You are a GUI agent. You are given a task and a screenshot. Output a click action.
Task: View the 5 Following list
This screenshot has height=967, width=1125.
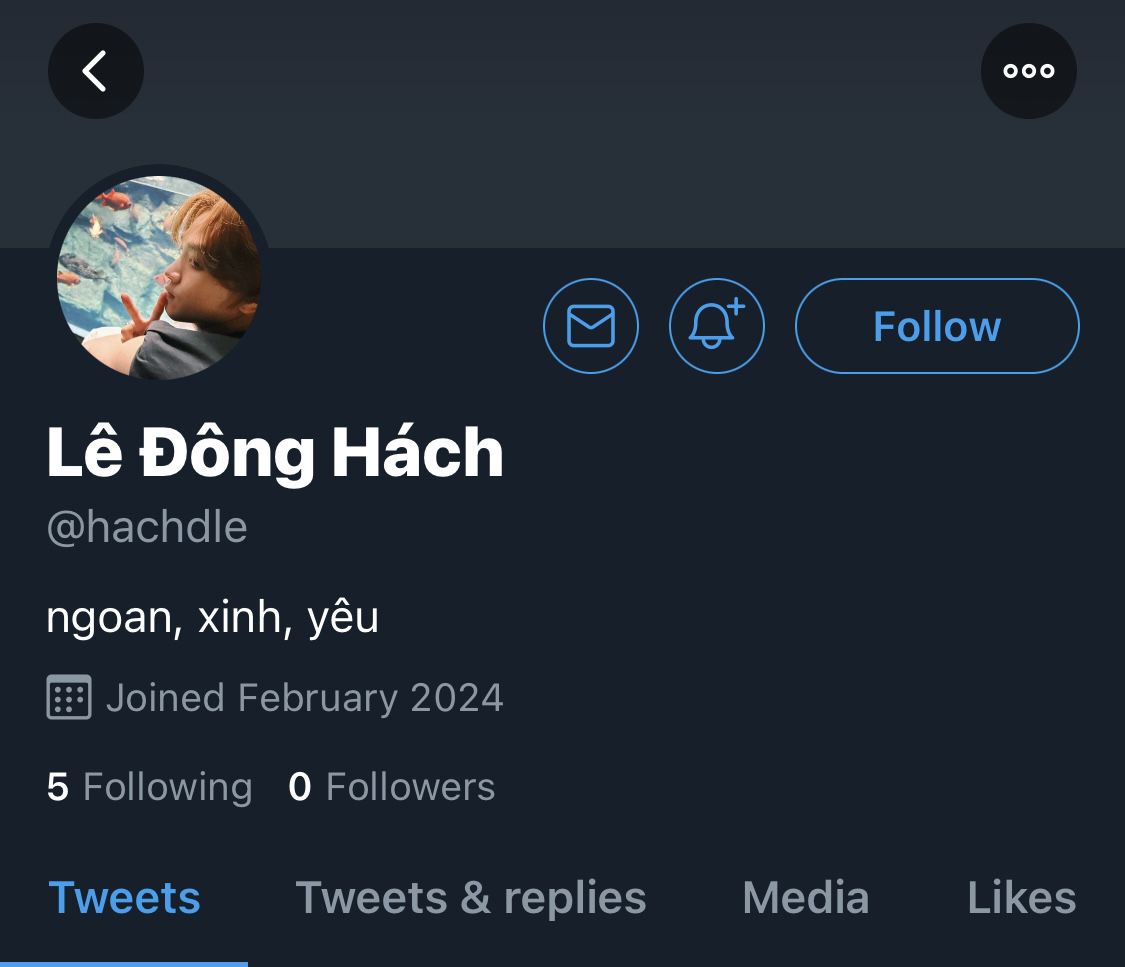pos(150,787)
